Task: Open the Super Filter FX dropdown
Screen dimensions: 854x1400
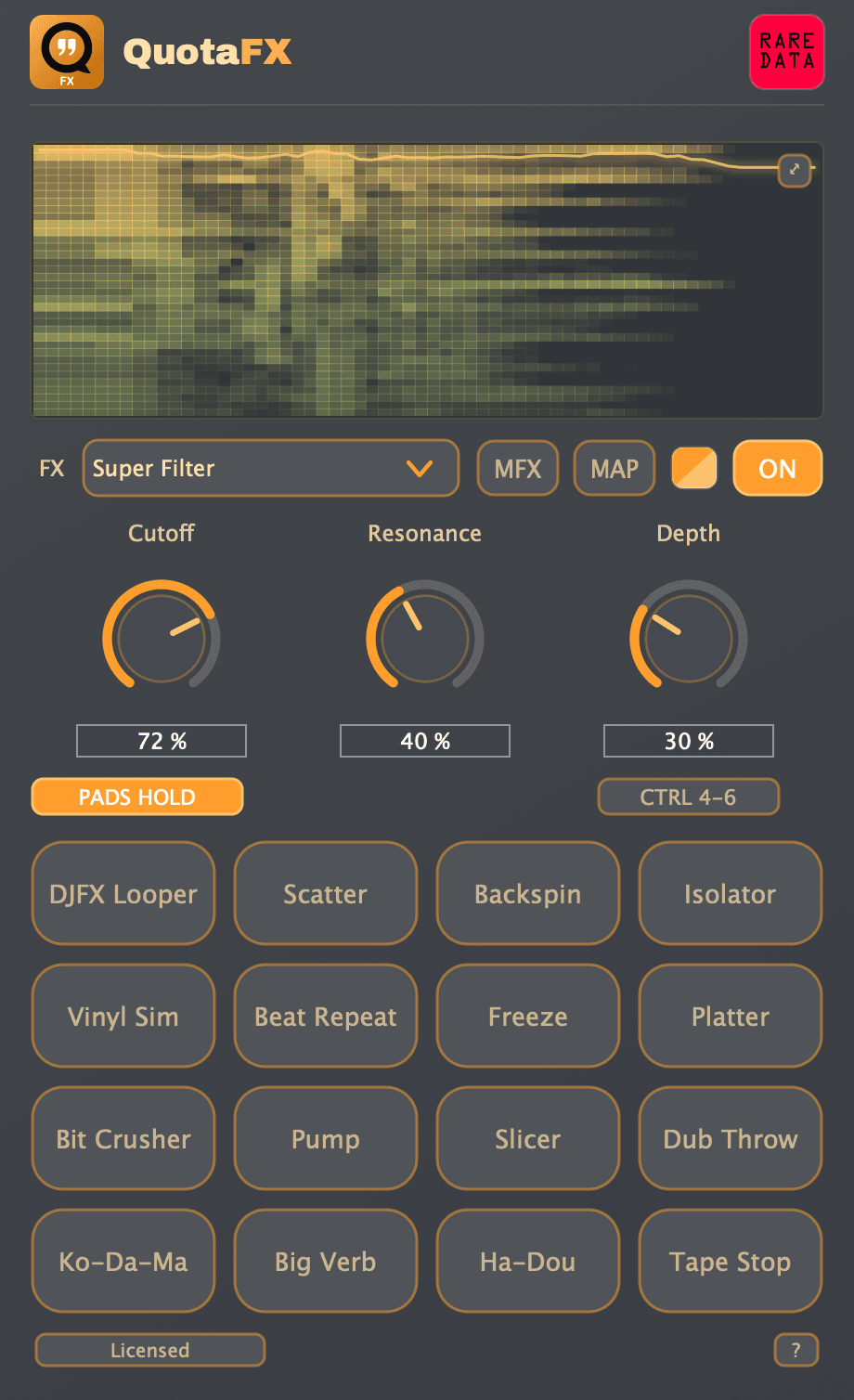Action: pyautogui.click(x=271, y=468)
